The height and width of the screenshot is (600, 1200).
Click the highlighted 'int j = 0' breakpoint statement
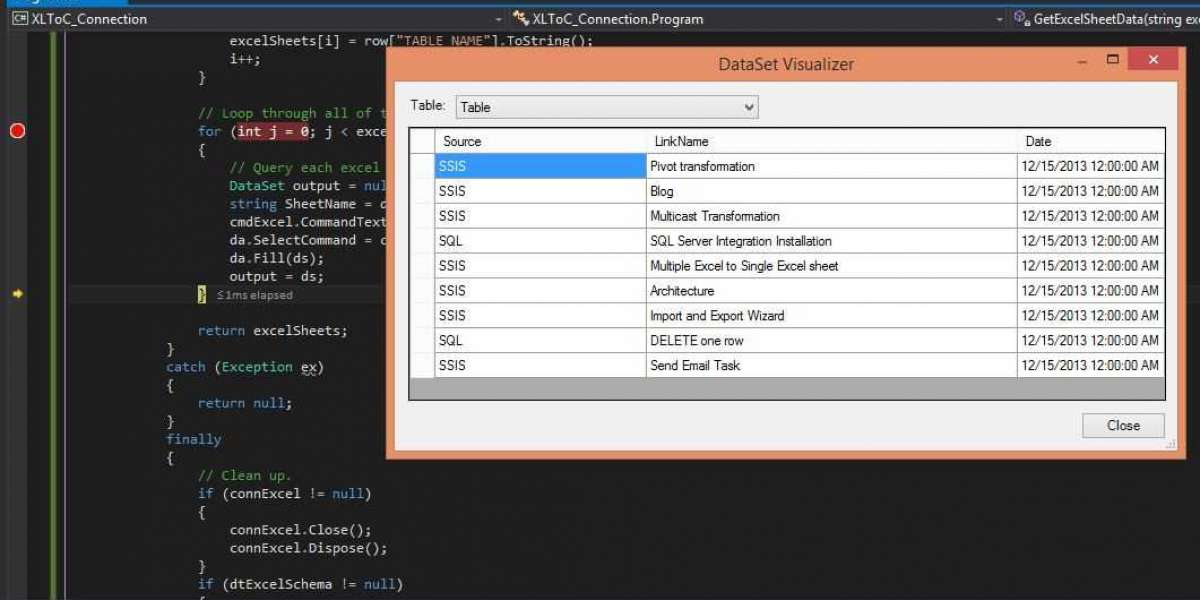(x=275, y=131)
